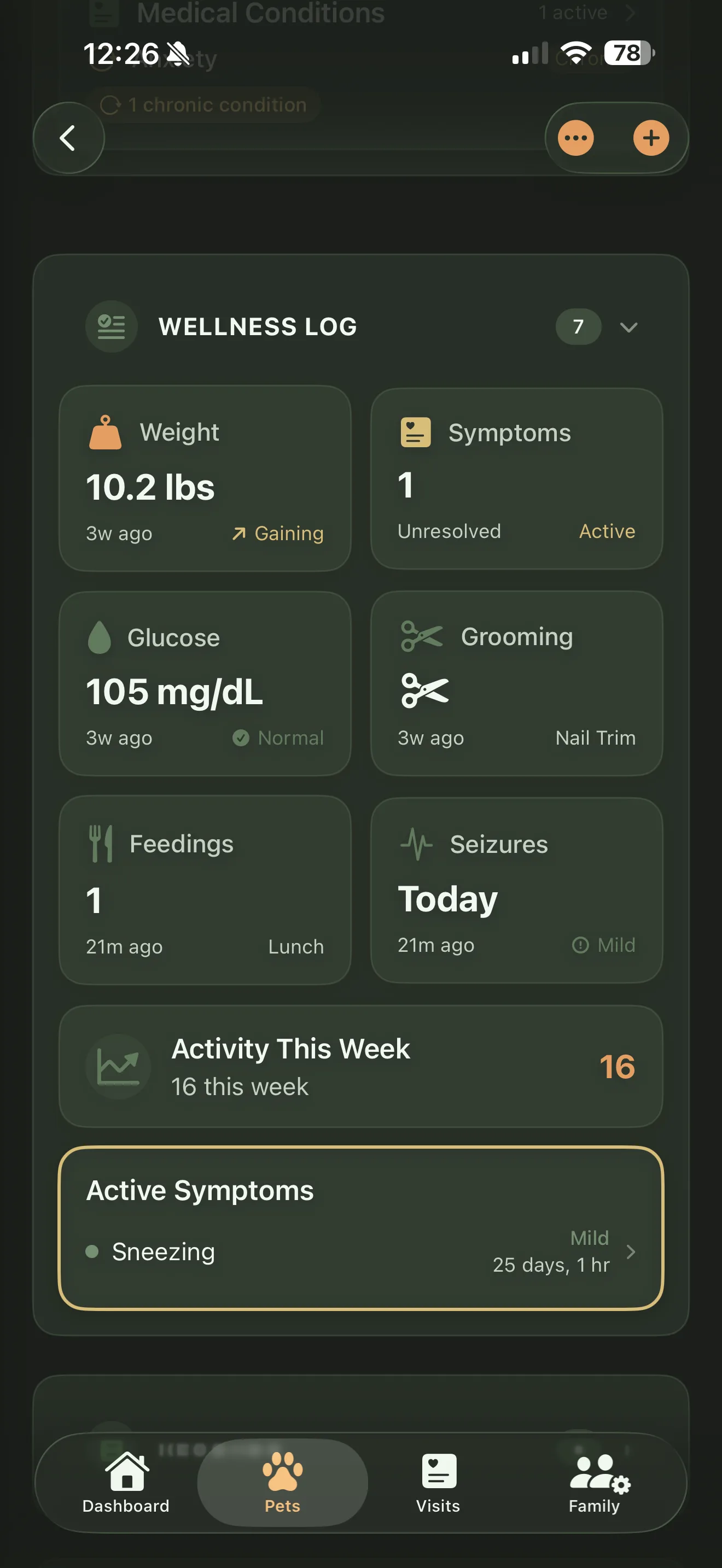Tap the Wellness Log count badge
The height and width of the screenshot is (1568, 722).
pos(578,327)
